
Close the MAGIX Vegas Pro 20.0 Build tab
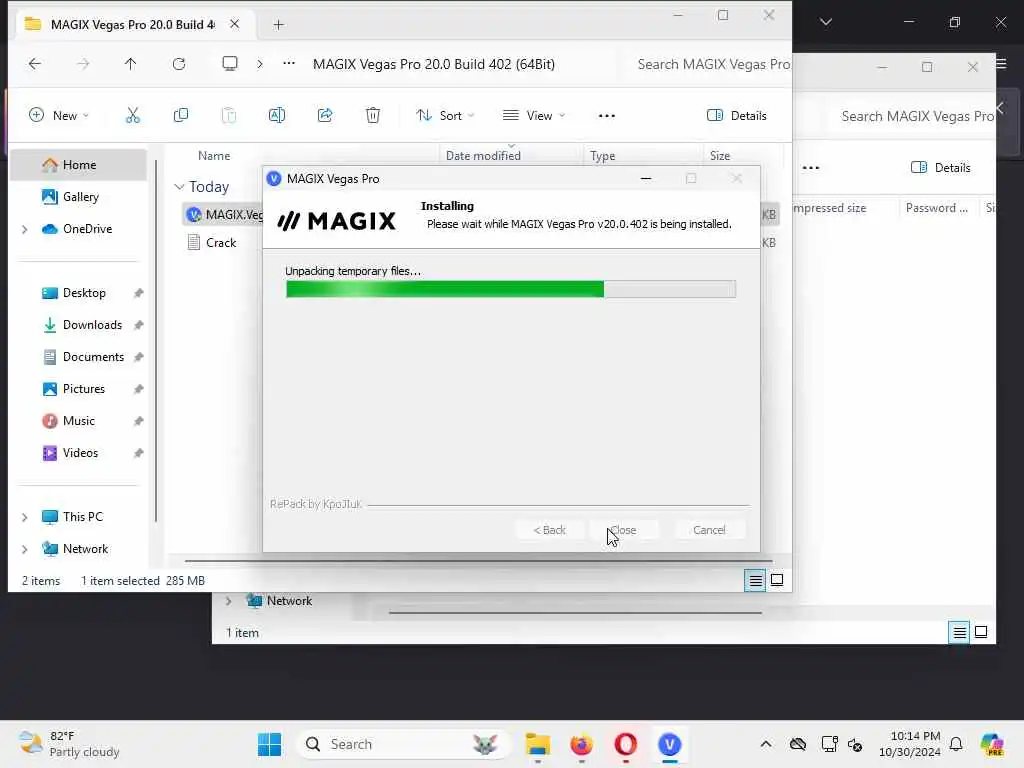tap(234, 24)
